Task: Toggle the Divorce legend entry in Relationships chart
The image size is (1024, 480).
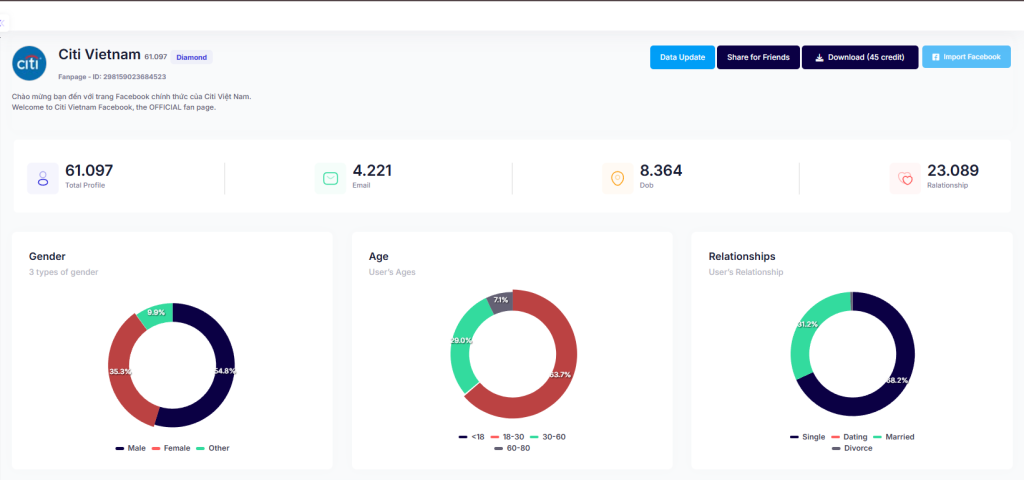Action: [x=852, y=448]
